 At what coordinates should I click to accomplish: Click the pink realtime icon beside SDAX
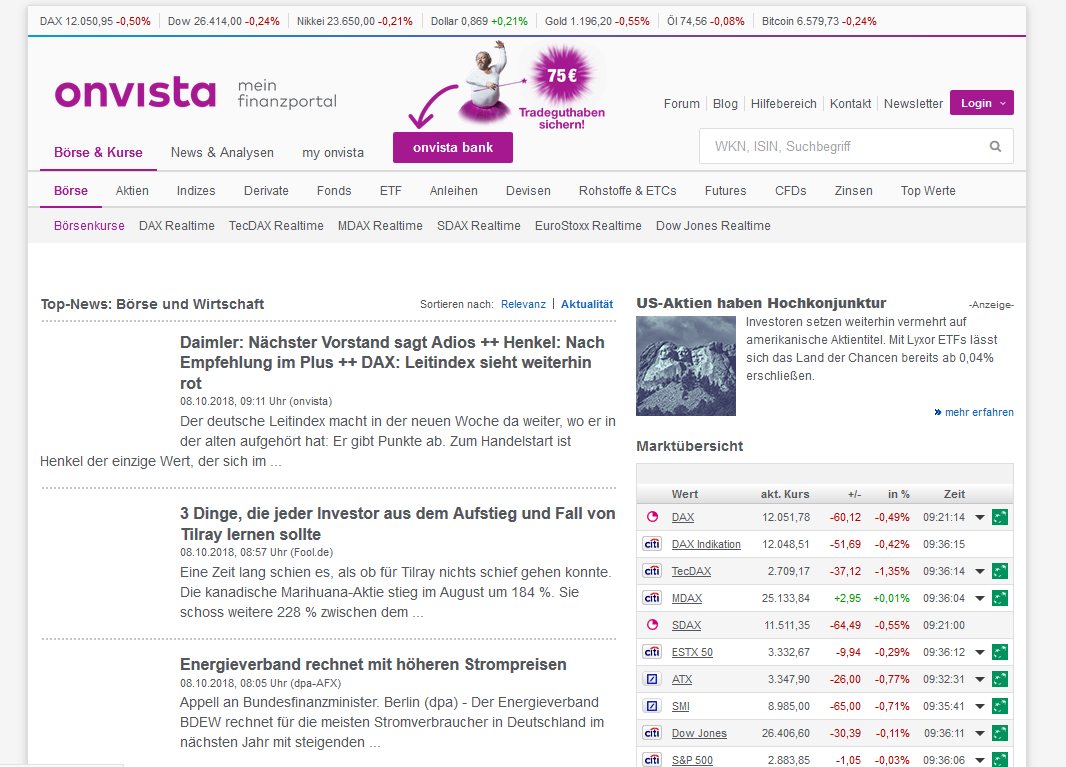click(x=652, y=625)
